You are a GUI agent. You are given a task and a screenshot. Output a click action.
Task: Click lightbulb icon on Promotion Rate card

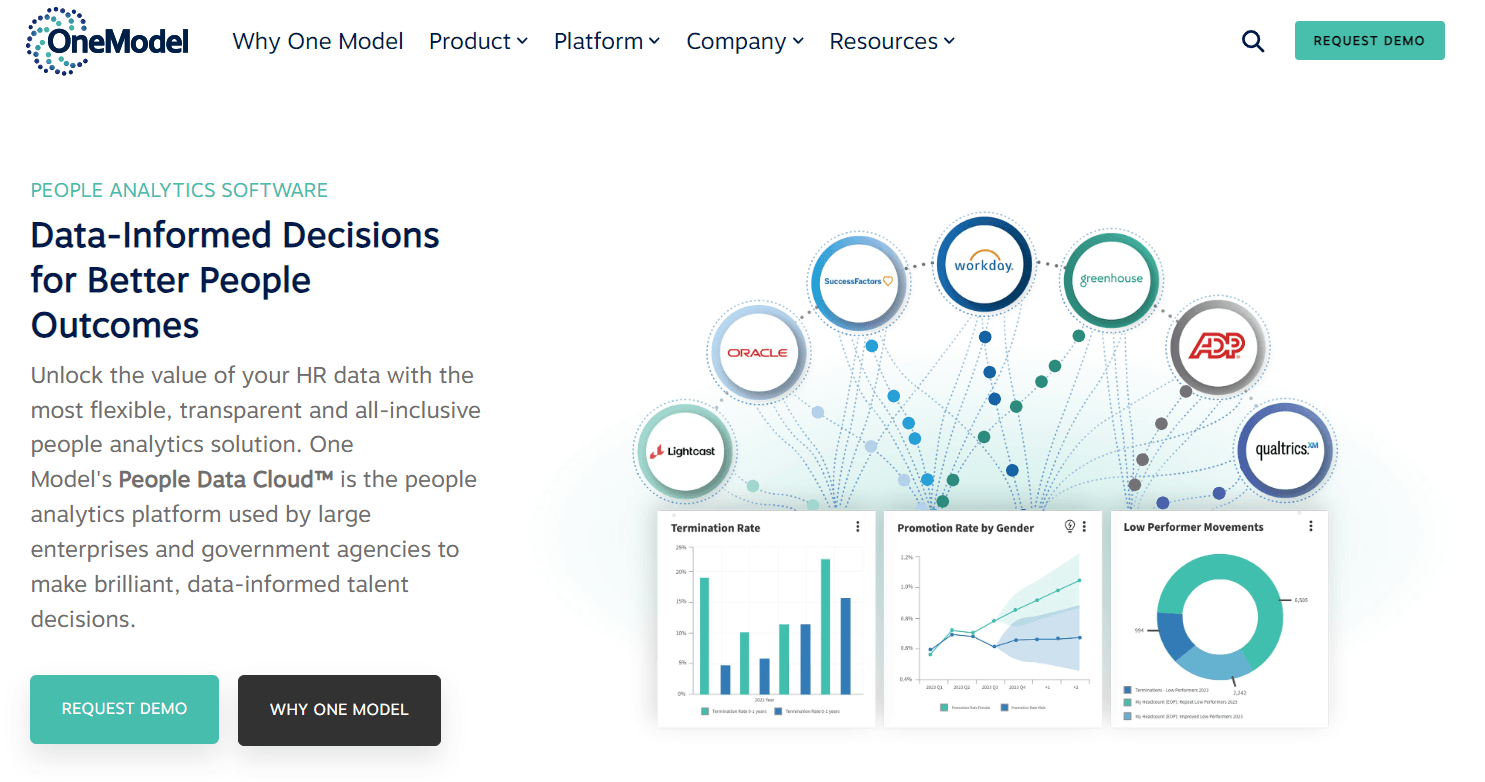[x=1070, y=526]
